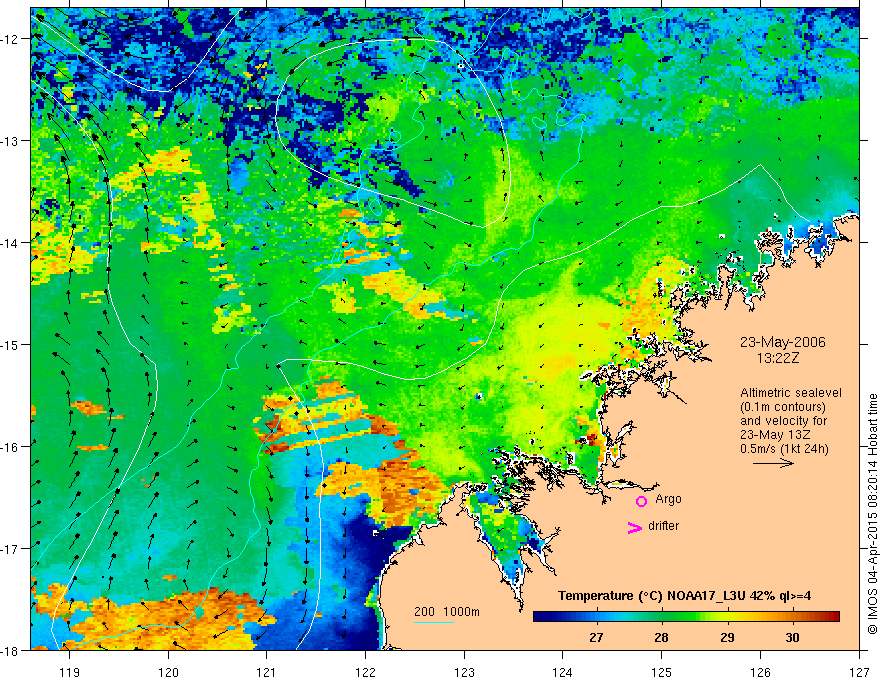
Task: Click the magenta Argo circle legend symbol
Action: [641, 501]
